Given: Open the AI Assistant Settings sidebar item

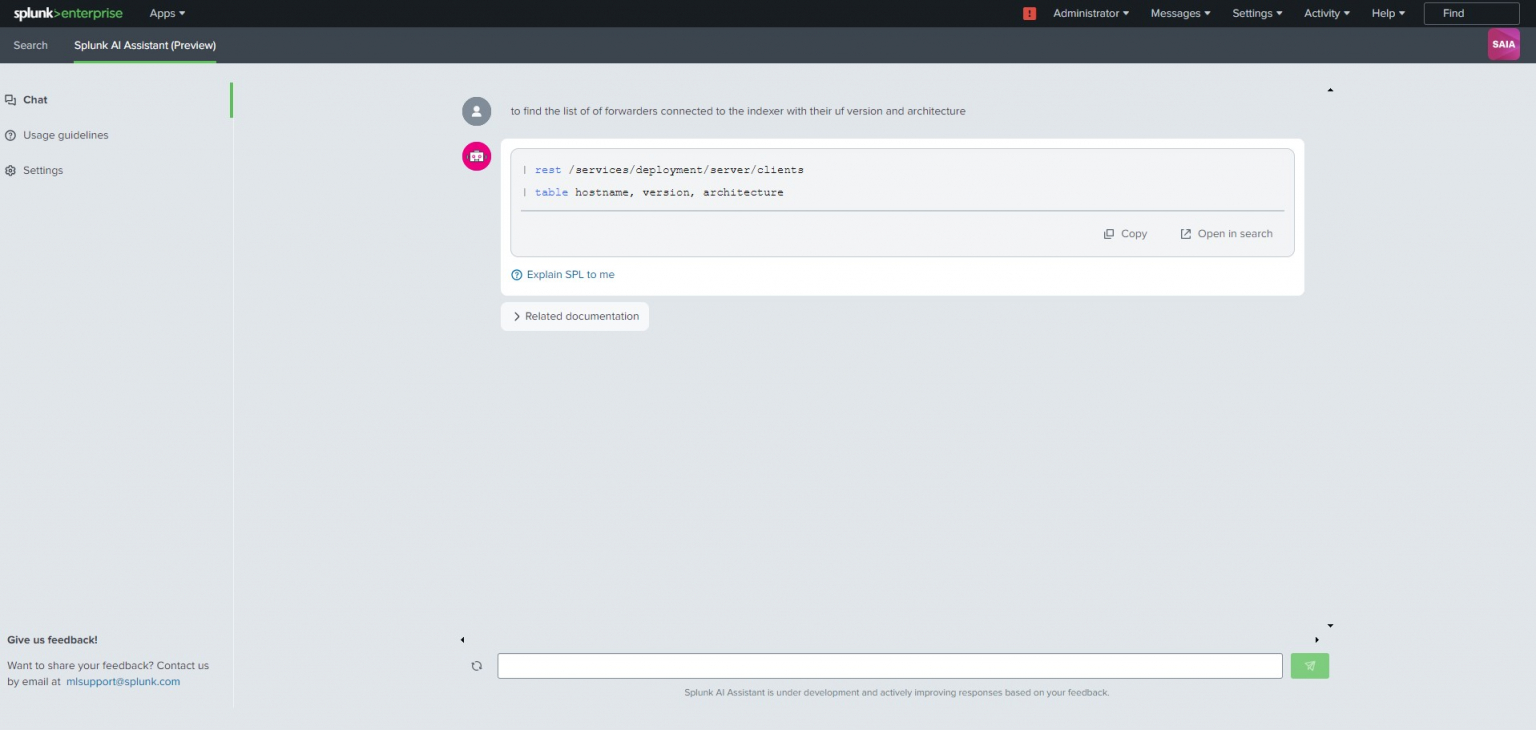Looking at the screenshot, I should pyautogui.click(x=43, y=170).
